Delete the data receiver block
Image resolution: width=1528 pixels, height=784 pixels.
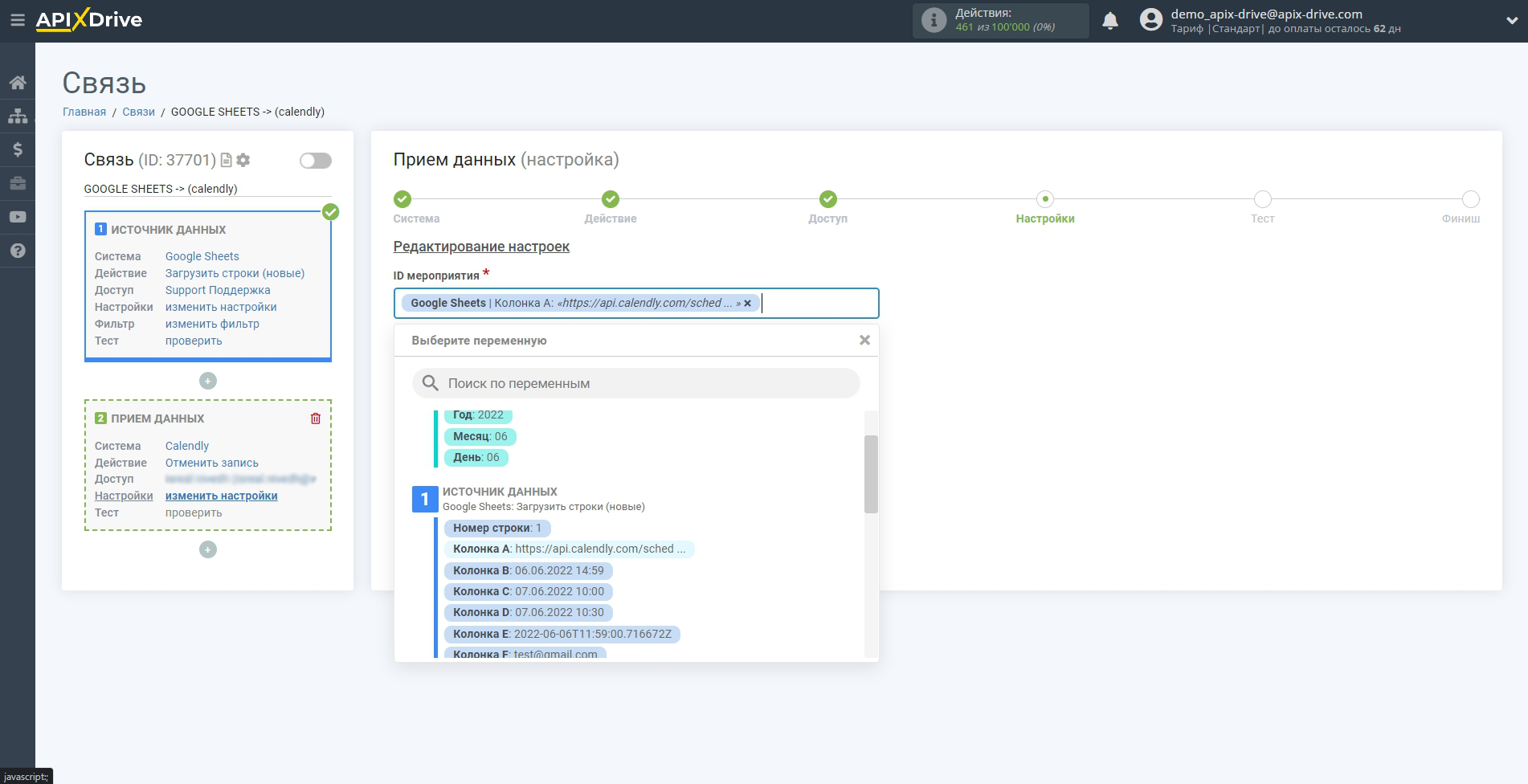(x=316, y=419)
